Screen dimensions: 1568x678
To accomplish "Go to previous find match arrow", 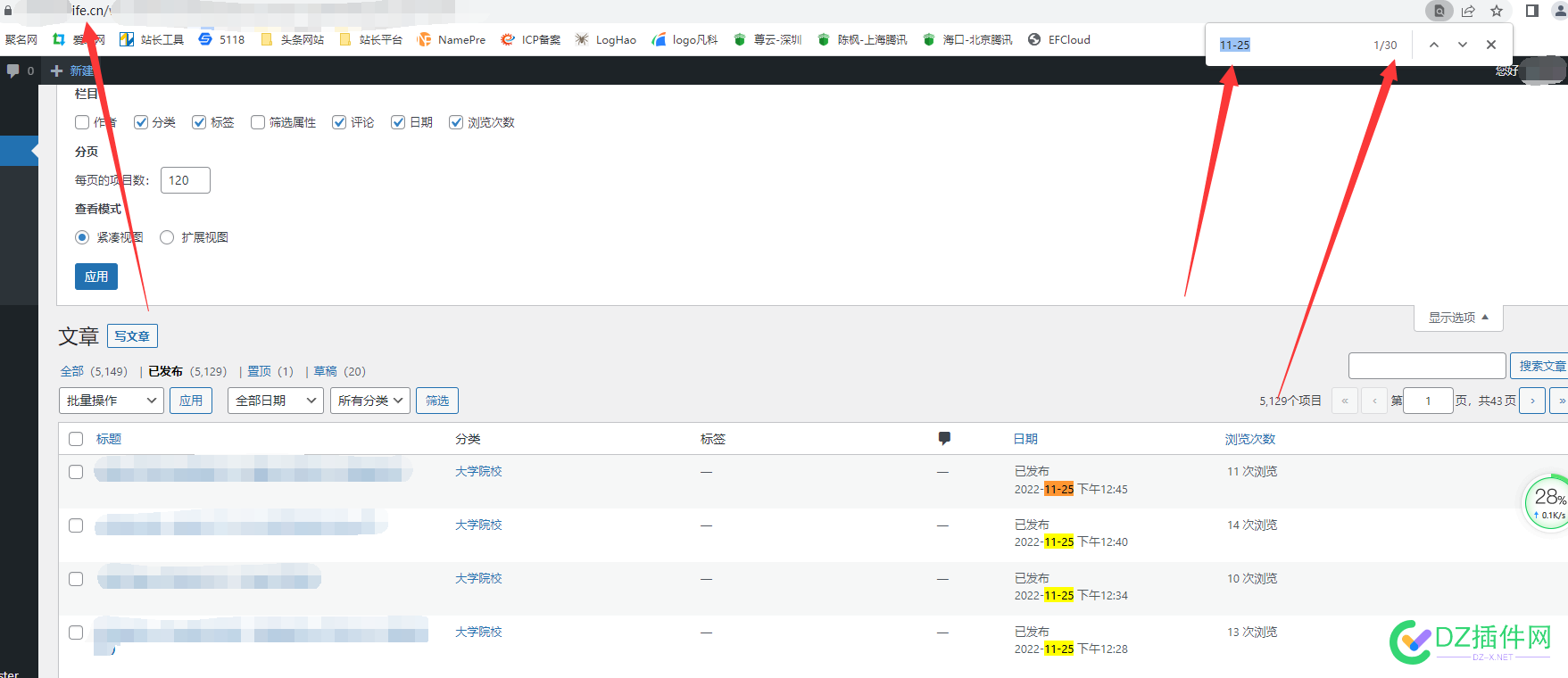I will (x=1434, y=45).
